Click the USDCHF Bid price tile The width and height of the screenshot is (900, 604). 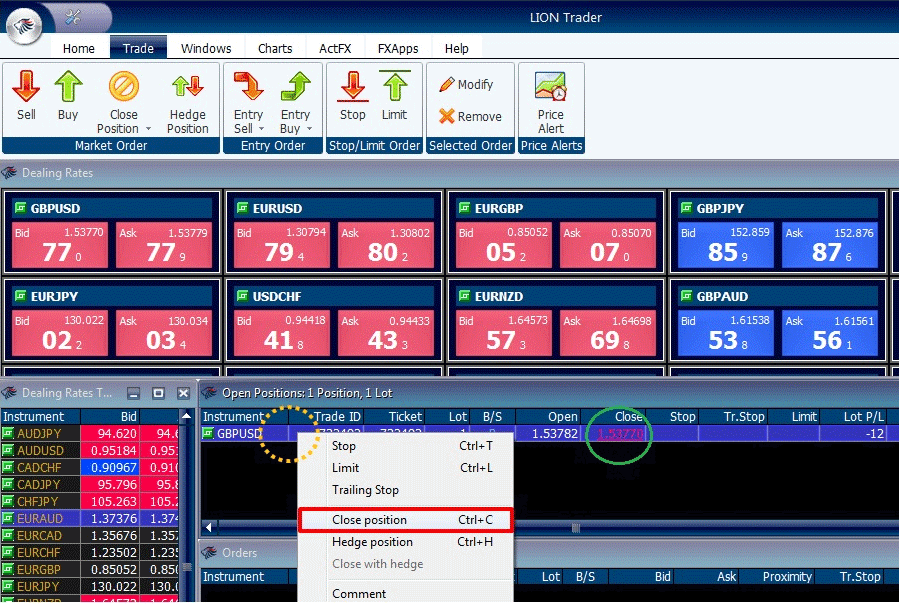[282, 333]
